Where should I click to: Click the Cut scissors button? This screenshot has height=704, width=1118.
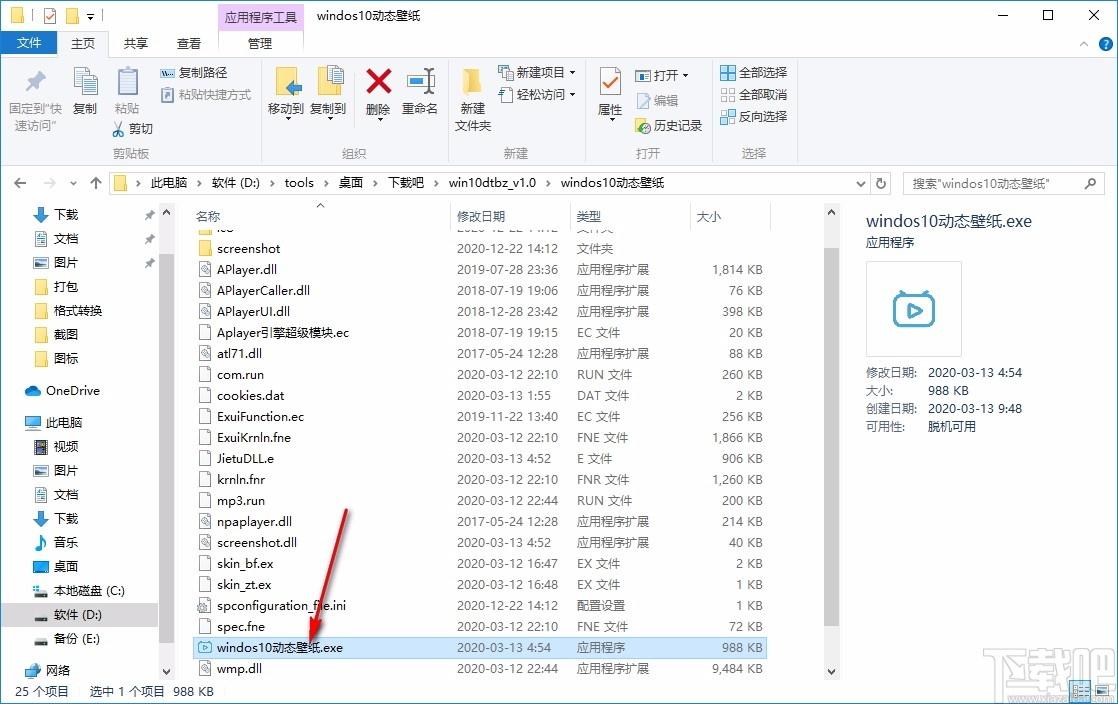pos(133,129)
